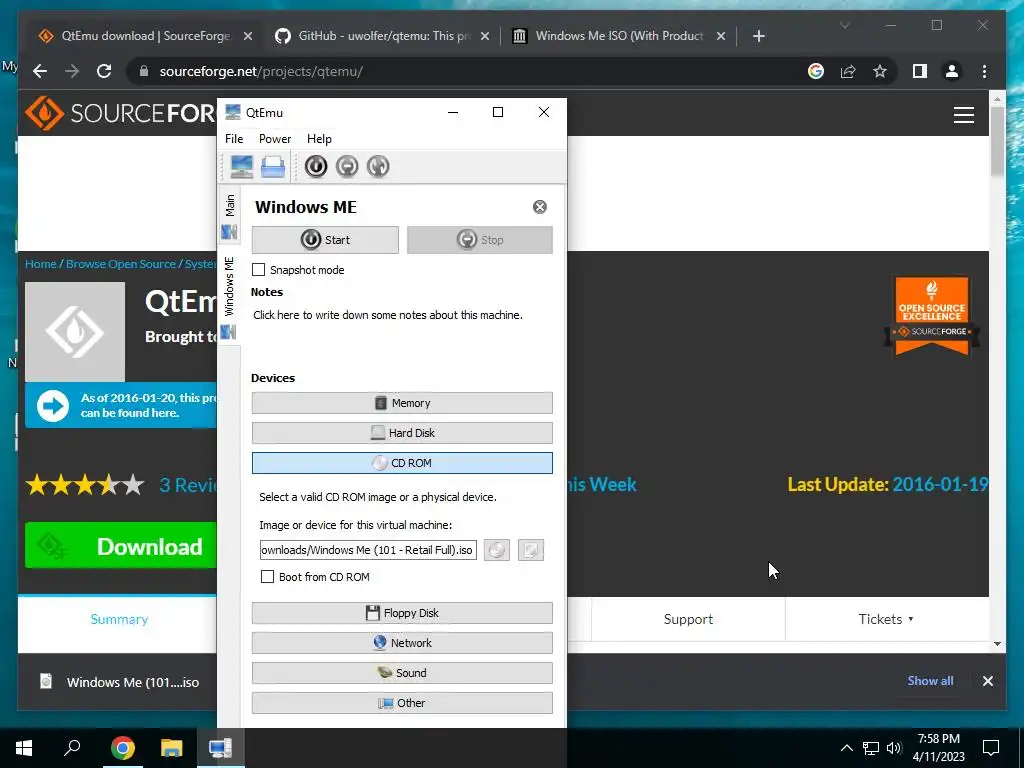Viewport: 1024px width, 768px height.
Task: Click the Open Source Excellence badge
Action: pyautogui.click(x=932, y=317)
